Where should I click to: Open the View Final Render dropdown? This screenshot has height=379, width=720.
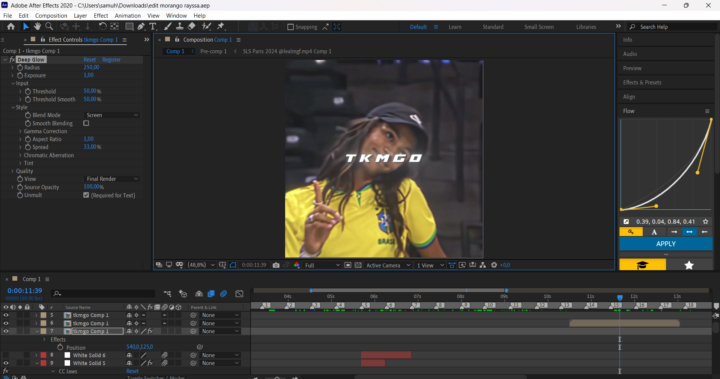tap(112, 179)
